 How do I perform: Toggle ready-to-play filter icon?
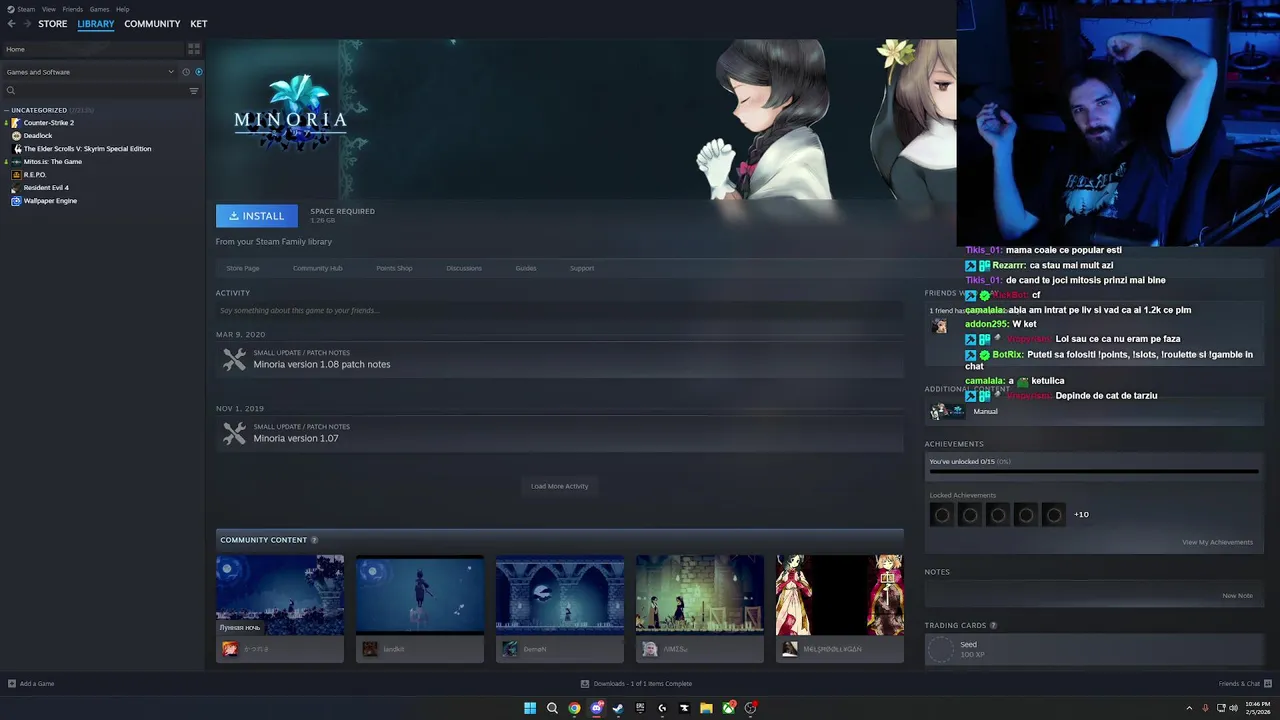[198, 72]
